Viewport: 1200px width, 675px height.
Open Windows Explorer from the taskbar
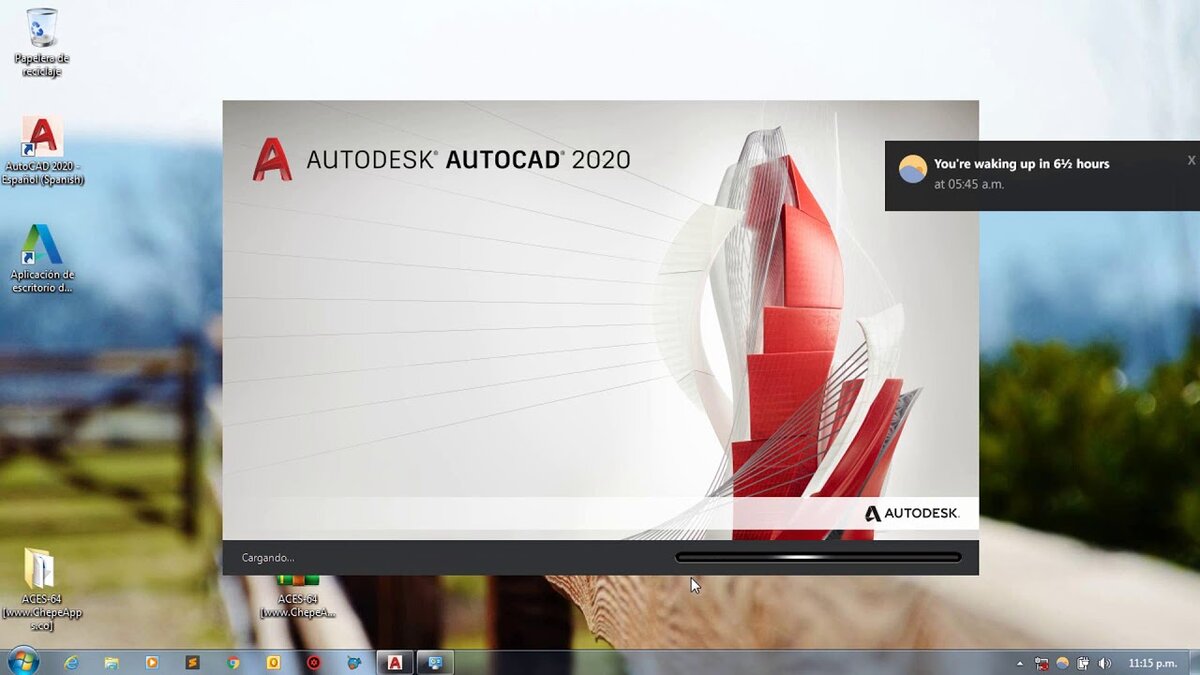112,662
